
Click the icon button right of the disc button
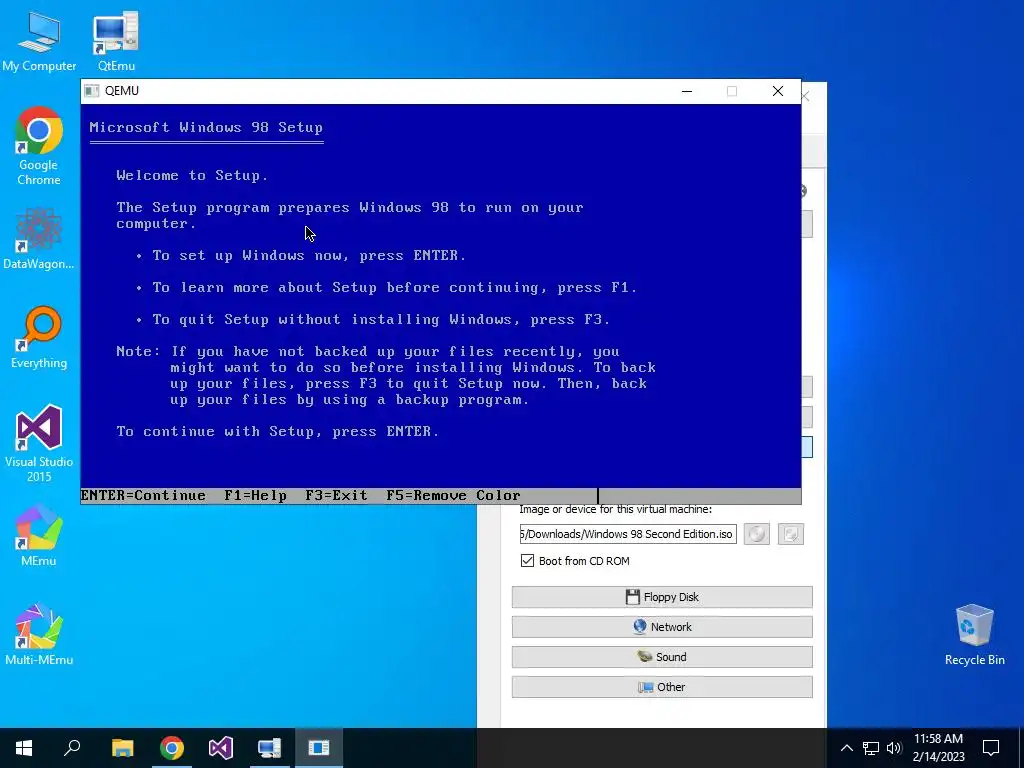(x=791, y=534)
